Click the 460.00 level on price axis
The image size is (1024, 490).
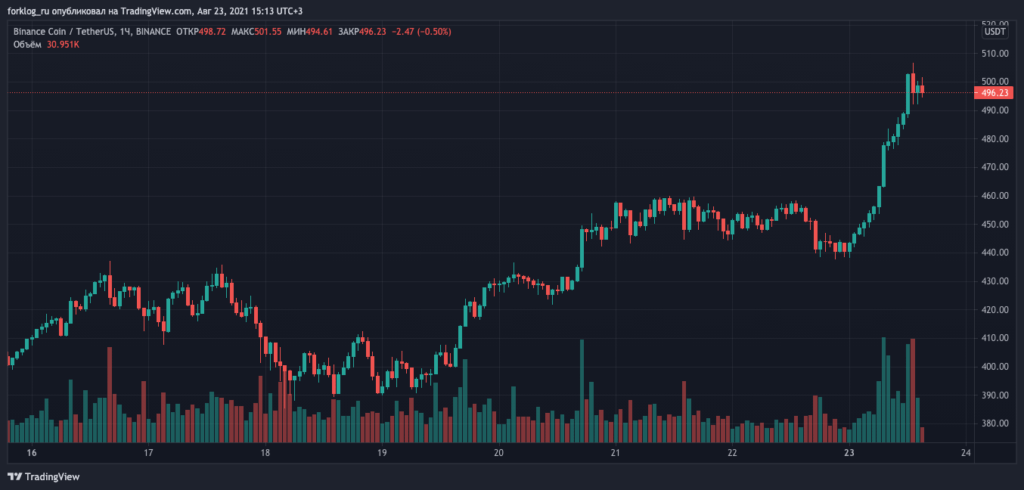tap(993, 196)
